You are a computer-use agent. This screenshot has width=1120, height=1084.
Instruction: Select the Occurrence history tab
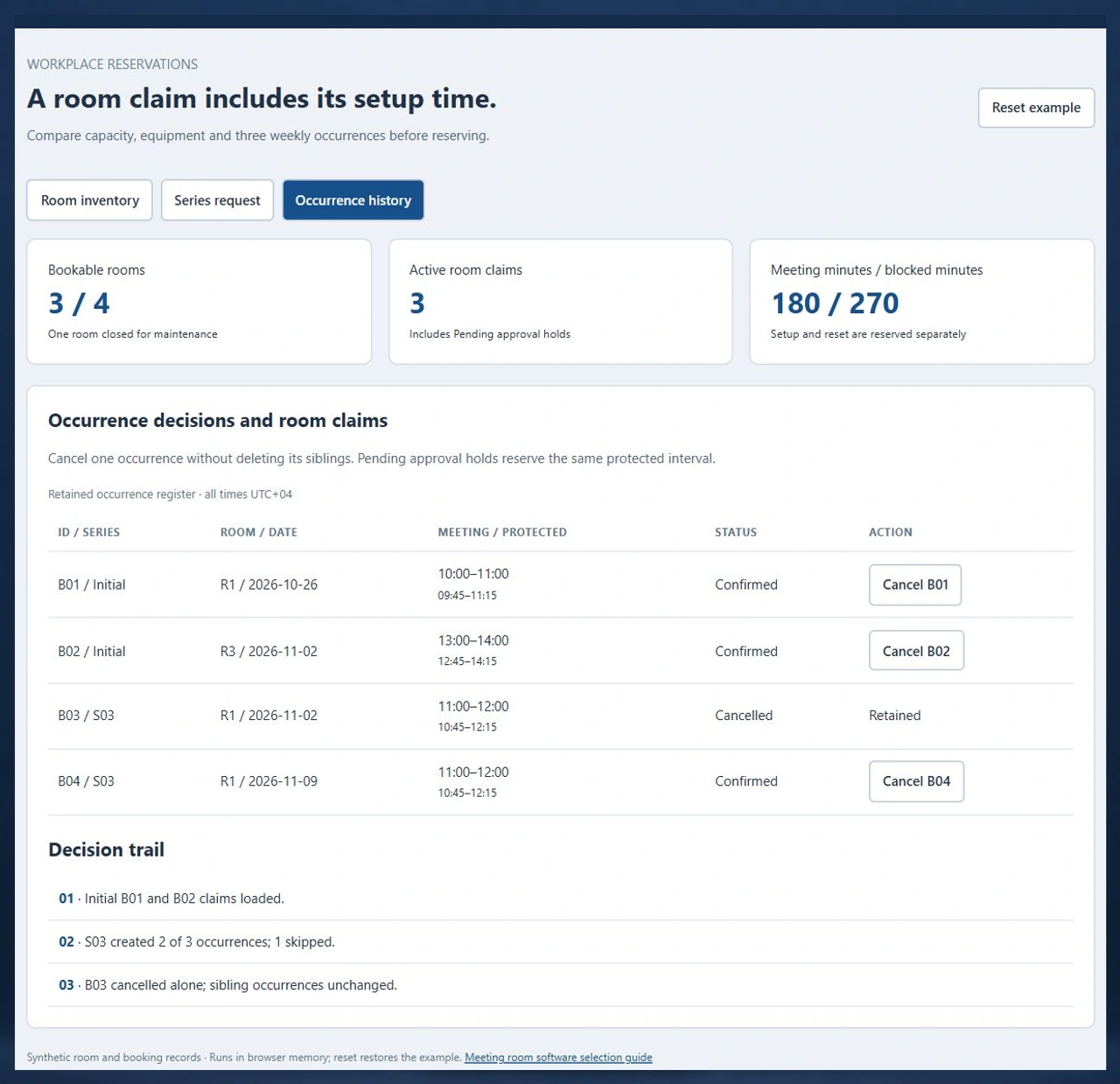353,200
